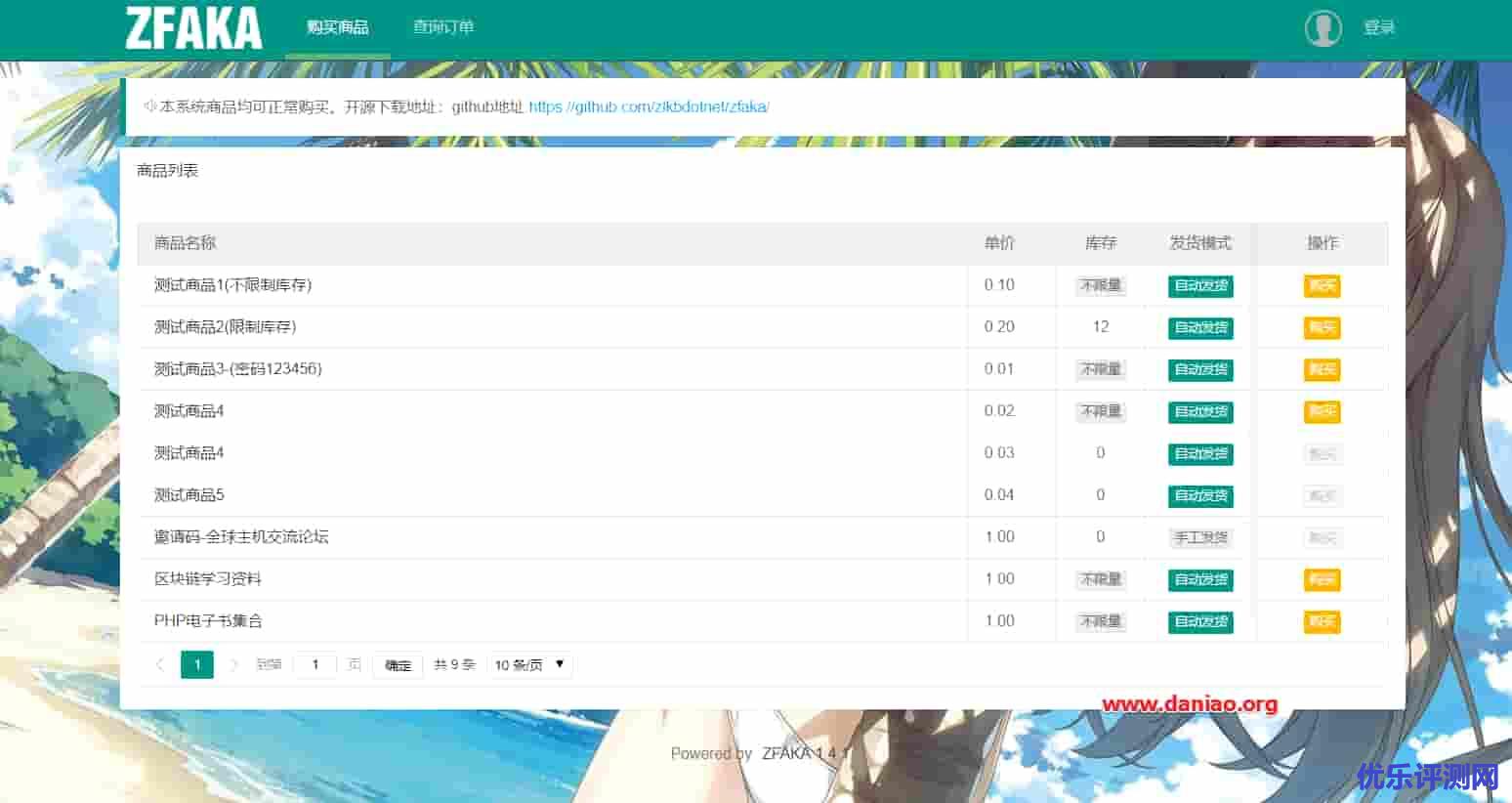Select 区块链学习资料 product name

[208, 579]
